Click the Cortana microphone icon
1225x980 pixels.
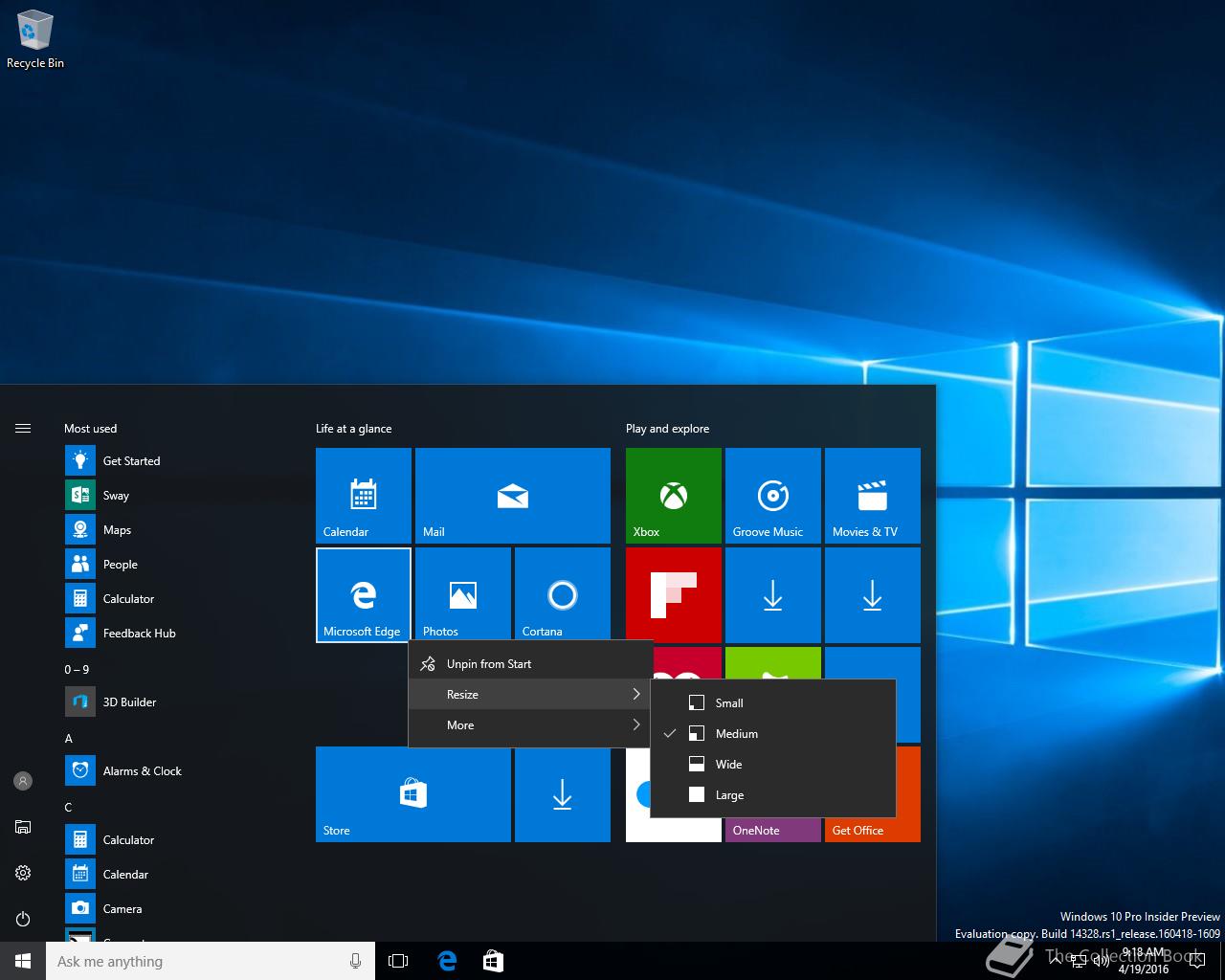click(x=355, y=961)
